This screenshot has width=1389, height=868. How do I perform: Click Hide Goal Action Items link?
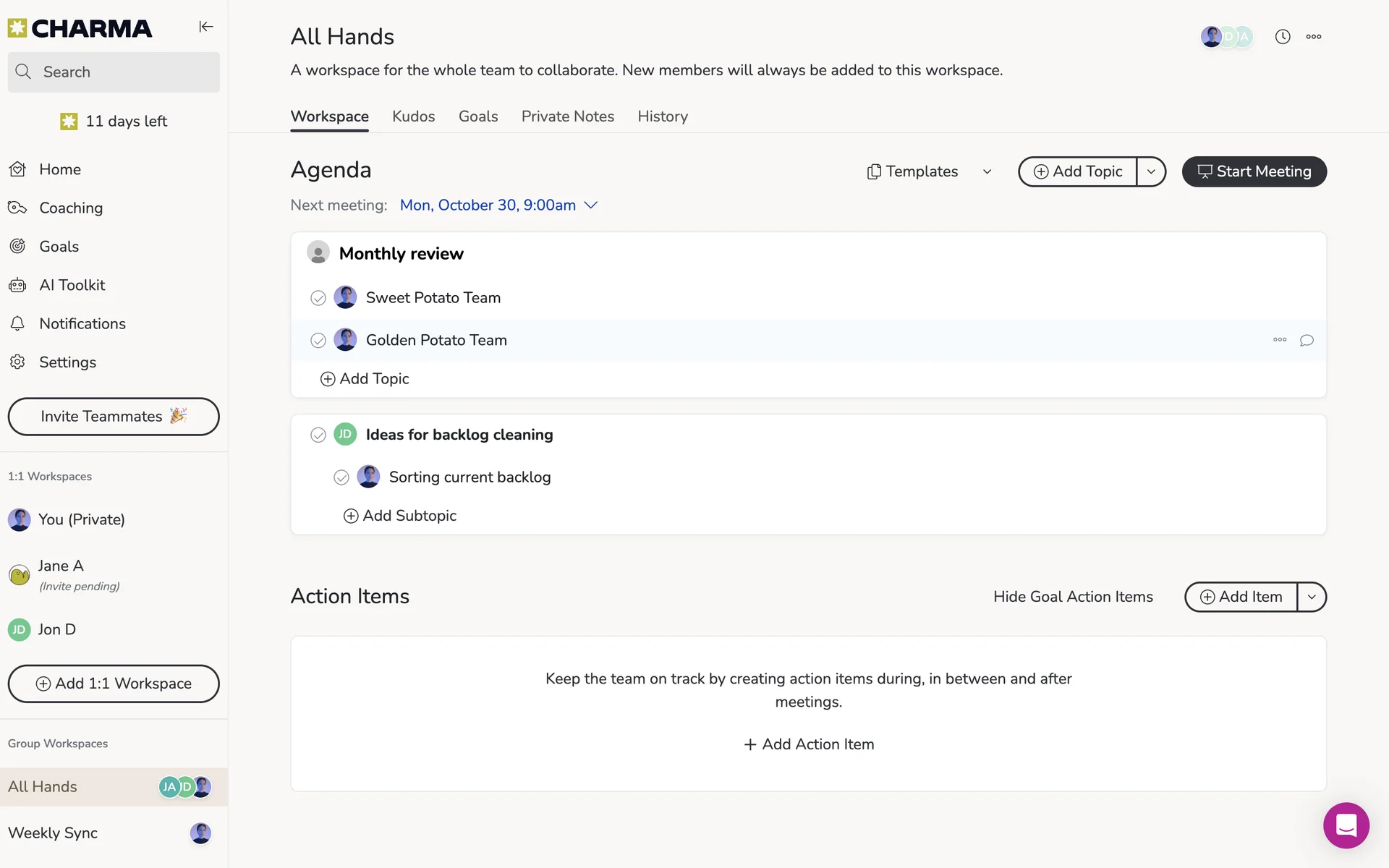coord(1072,597)
